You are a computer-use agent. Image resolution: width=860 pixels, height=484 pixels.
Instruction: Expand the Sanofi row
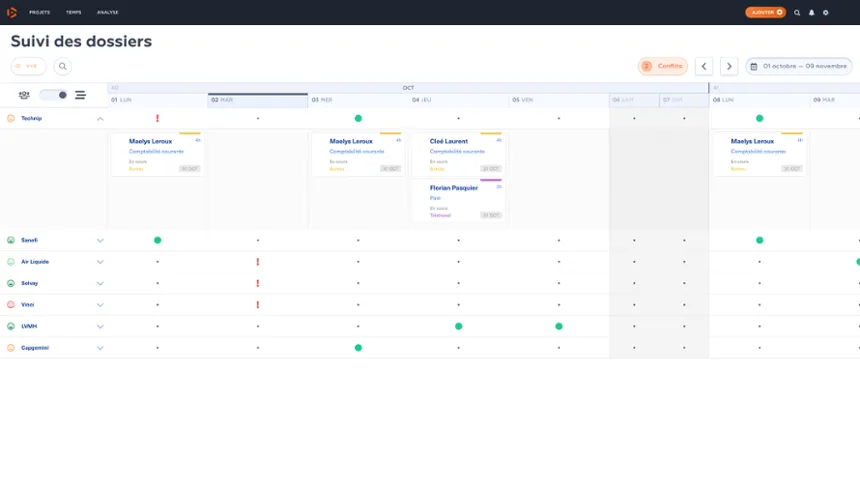(x=100, y=240)
